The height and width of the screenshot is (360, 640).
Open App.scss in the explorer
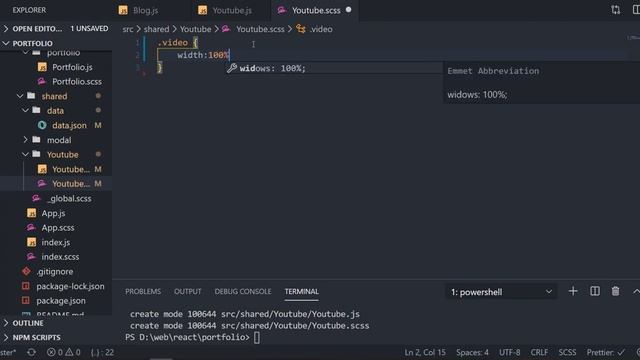point(58,228)
